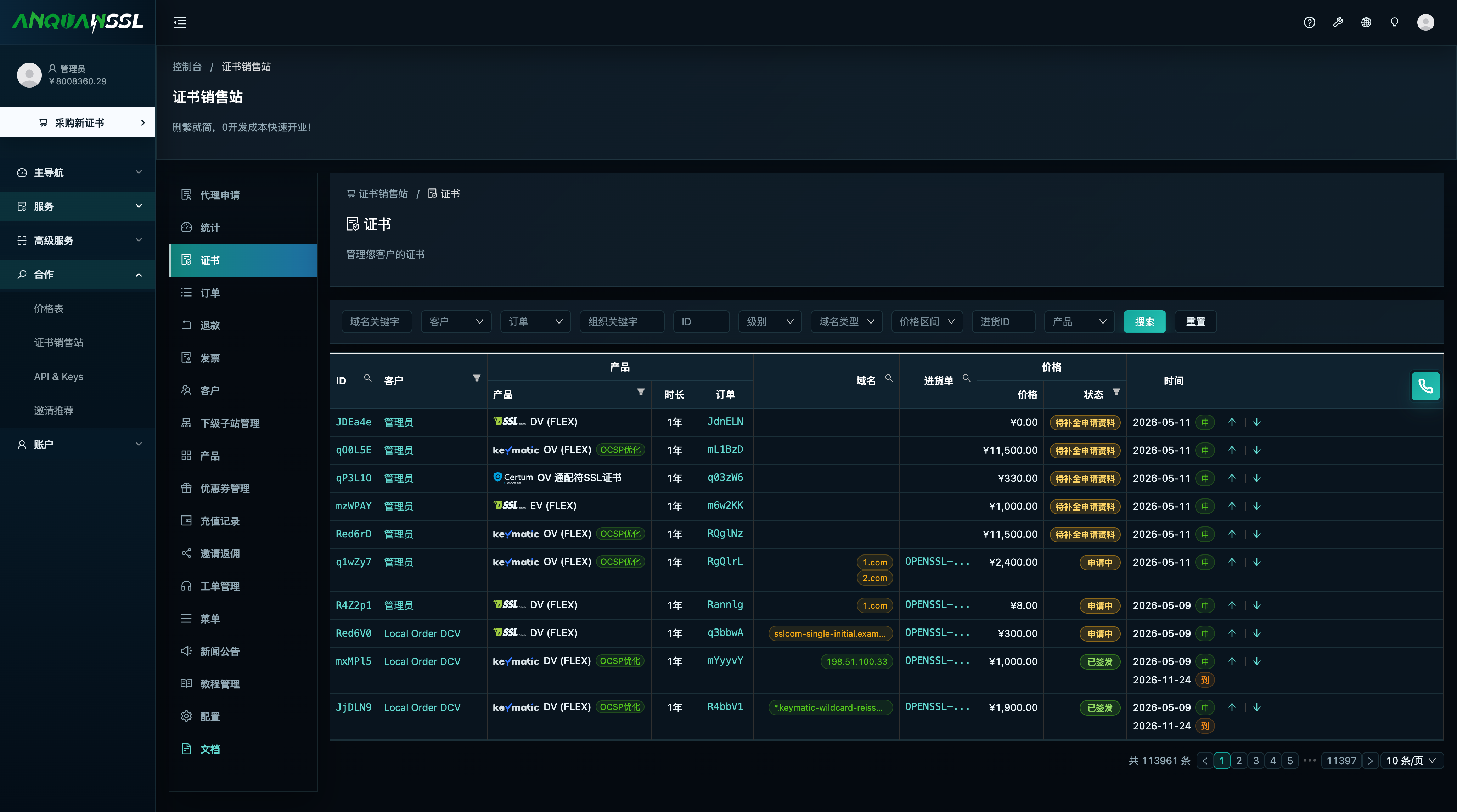The width and height of the screenshot is (1457, 812).
Task: Open order link RgQlrL
Action: 725,562
